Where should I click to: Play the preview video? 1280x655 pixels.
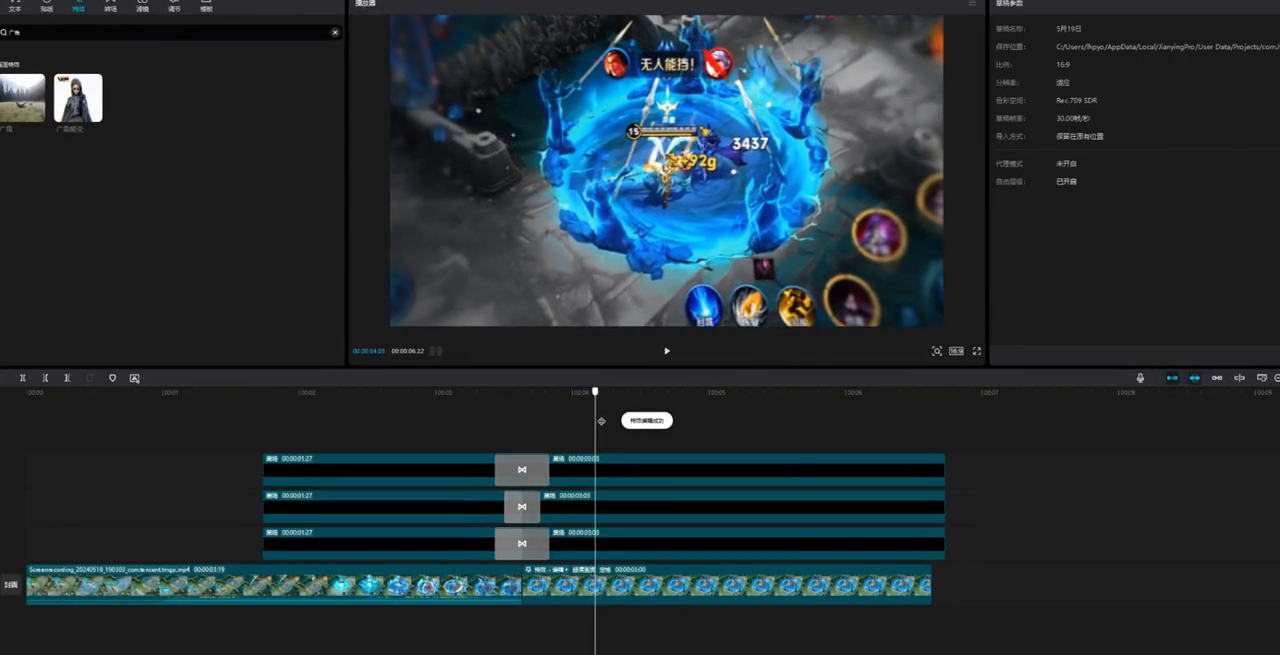coord(667,351)
